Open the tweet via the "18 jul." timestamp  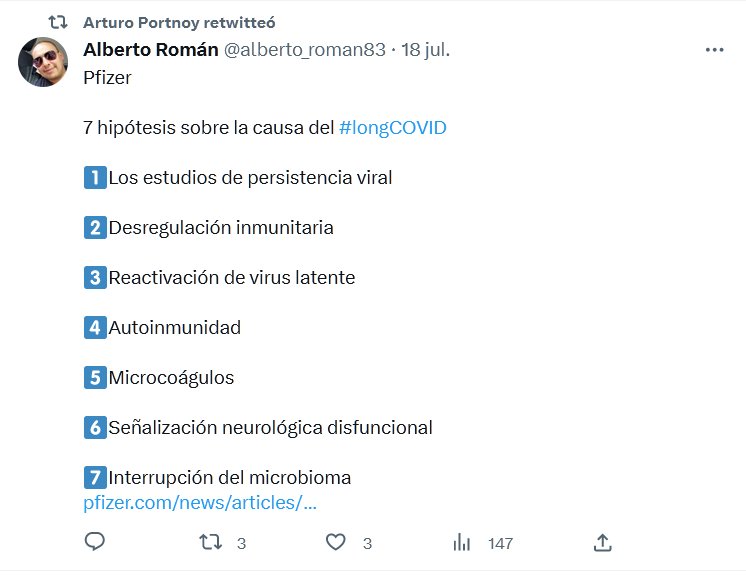(x=425, y=50)
